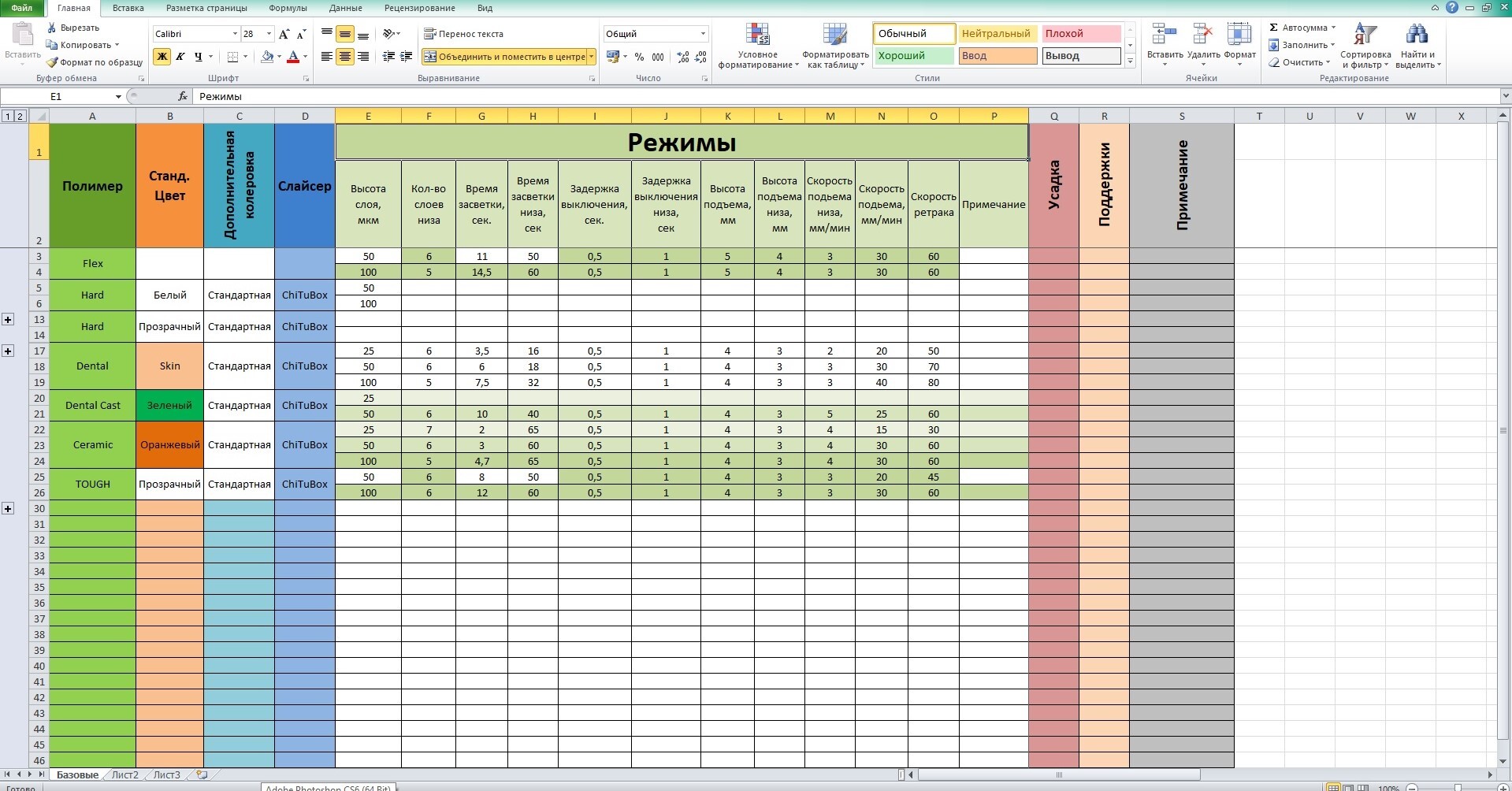Image resolution: width=1512 pixels, height=791 pixels.
Task: Decrease font size with the small A icon
Action: [x=303, y=34]
